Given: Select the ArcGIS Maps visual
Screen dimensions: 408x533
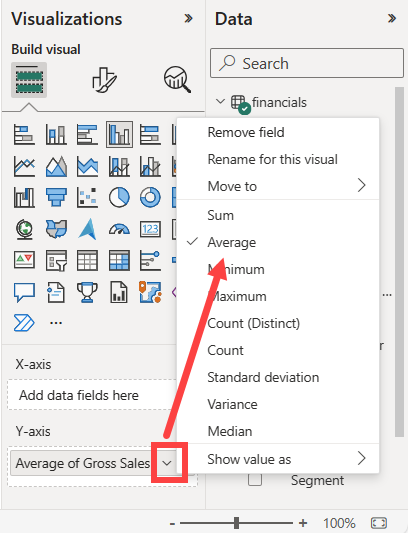Looking at the screenshot, I should (x=150, y=292).
